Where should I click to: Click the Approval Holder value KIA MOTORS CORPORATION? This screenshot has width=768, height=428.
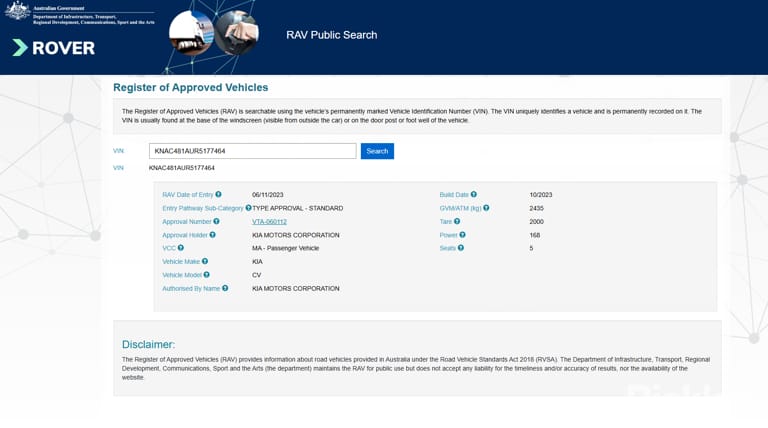[295, 235]
